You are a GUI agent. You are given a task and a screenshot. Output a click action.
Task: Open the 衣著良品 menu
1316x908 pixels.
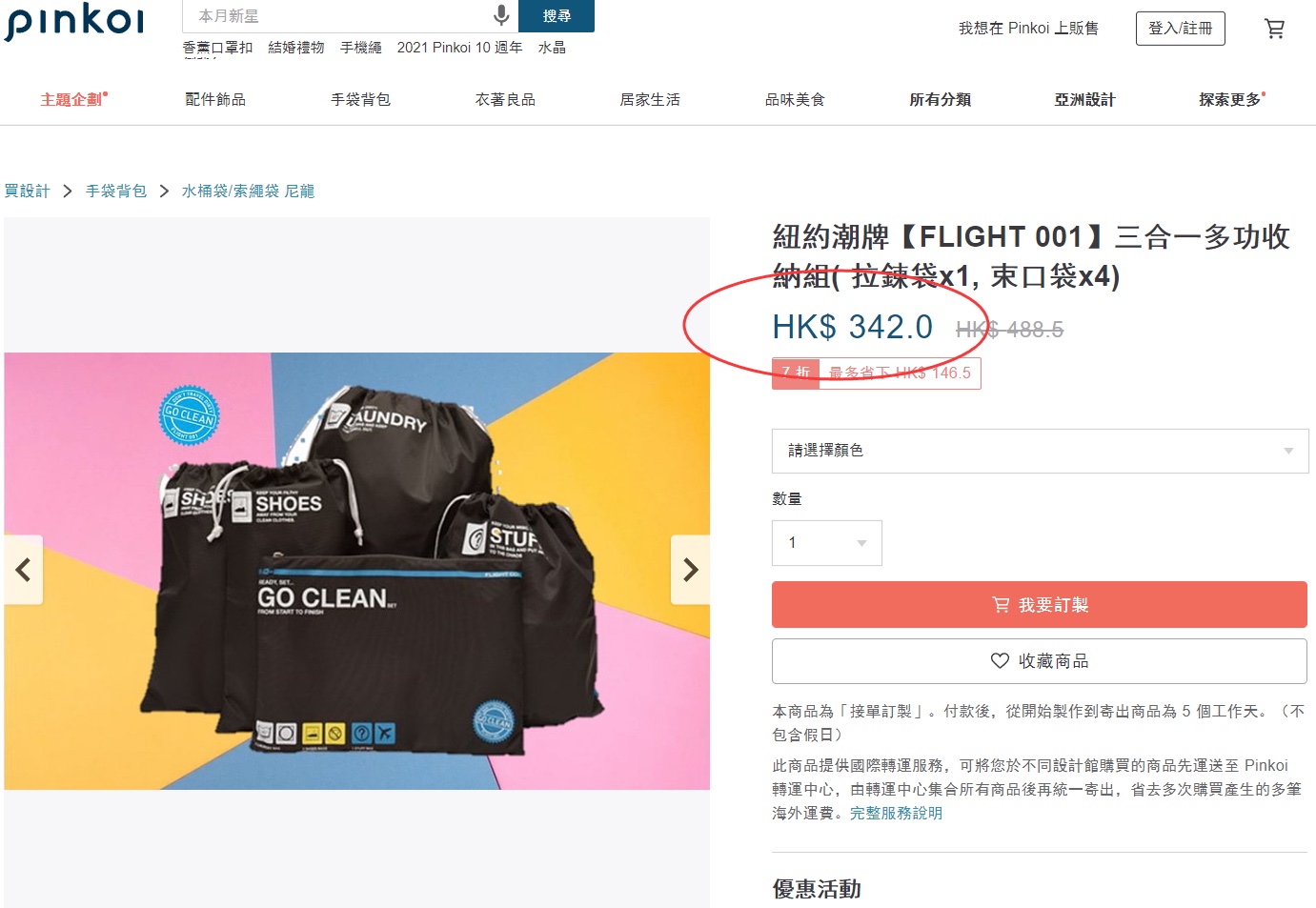pos(505,99)
